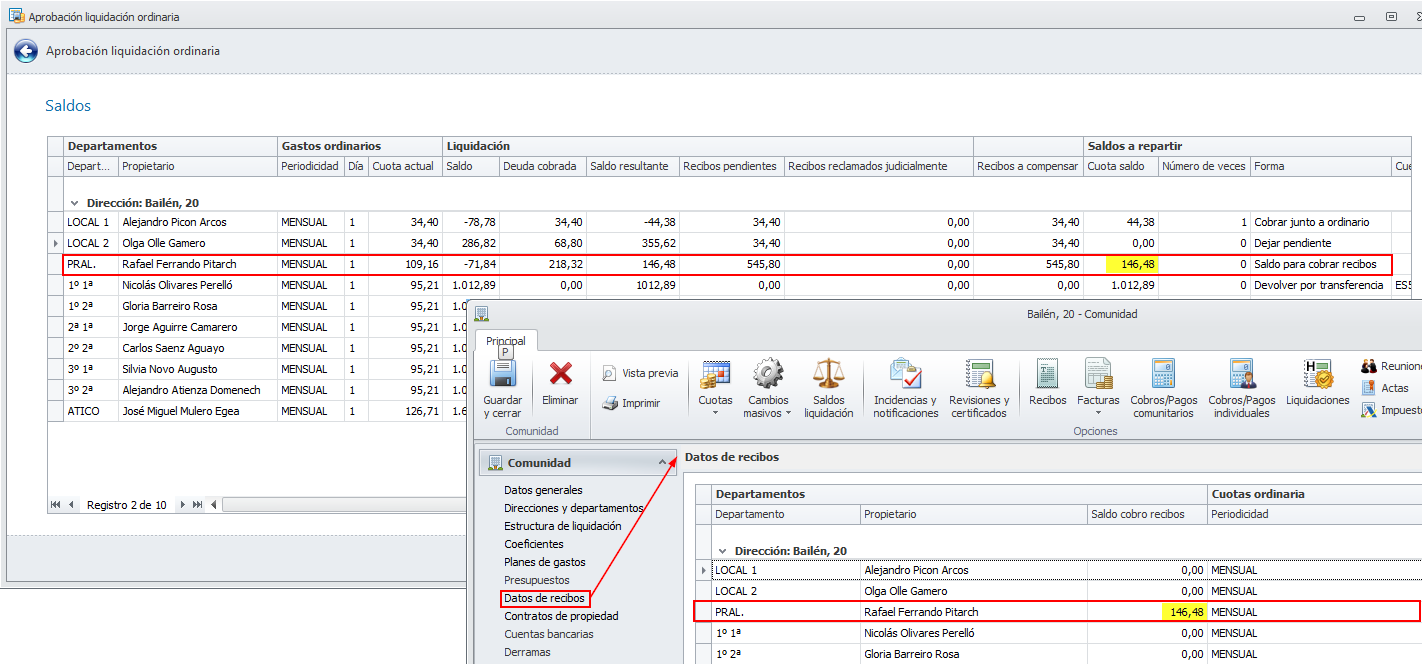Open Saldos liquidación scales icon
1422x664 pixels.
828,375
